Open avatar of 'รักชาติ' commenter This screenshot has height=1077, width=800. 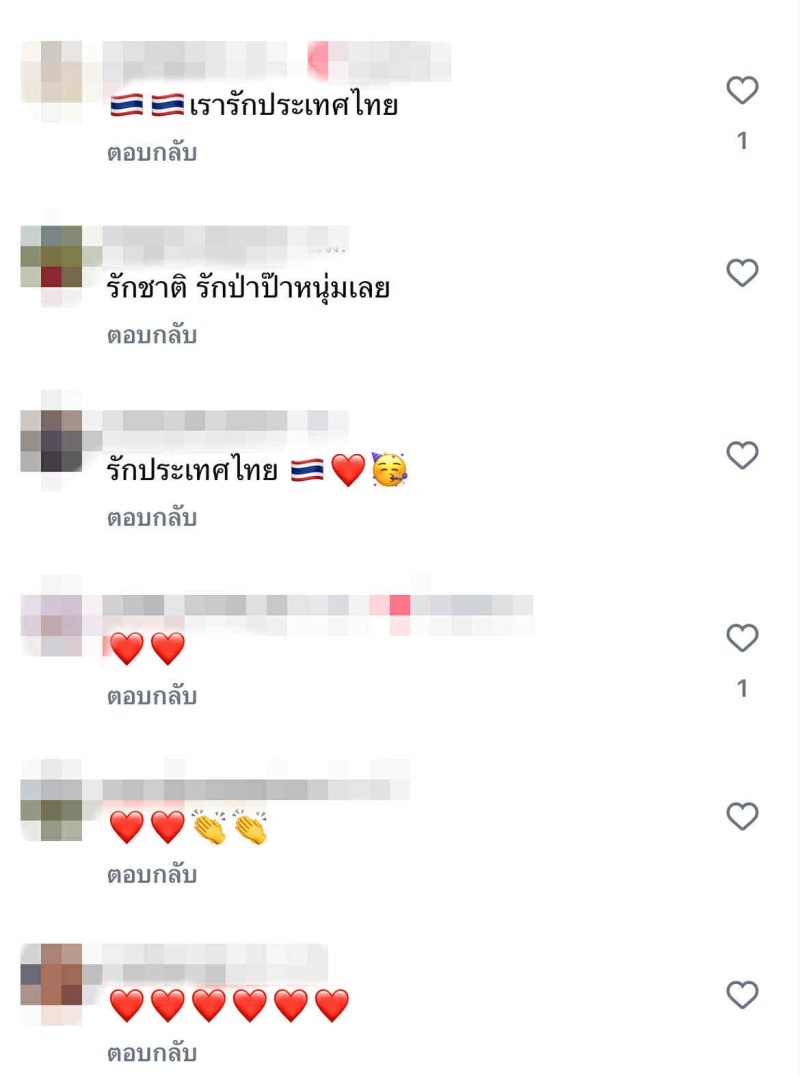point(52,256)
